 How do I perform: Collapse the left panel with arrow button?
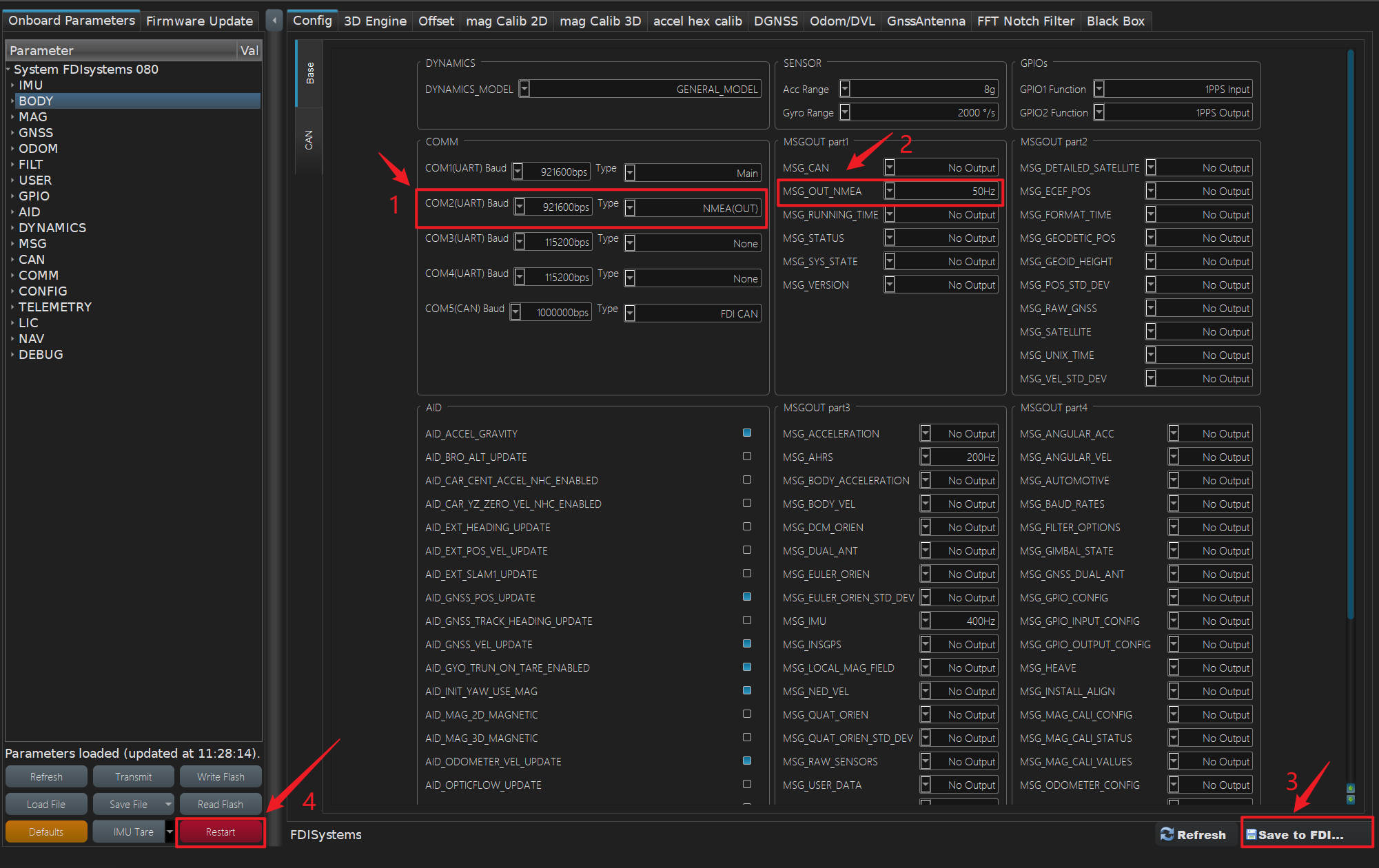[274, 21]
